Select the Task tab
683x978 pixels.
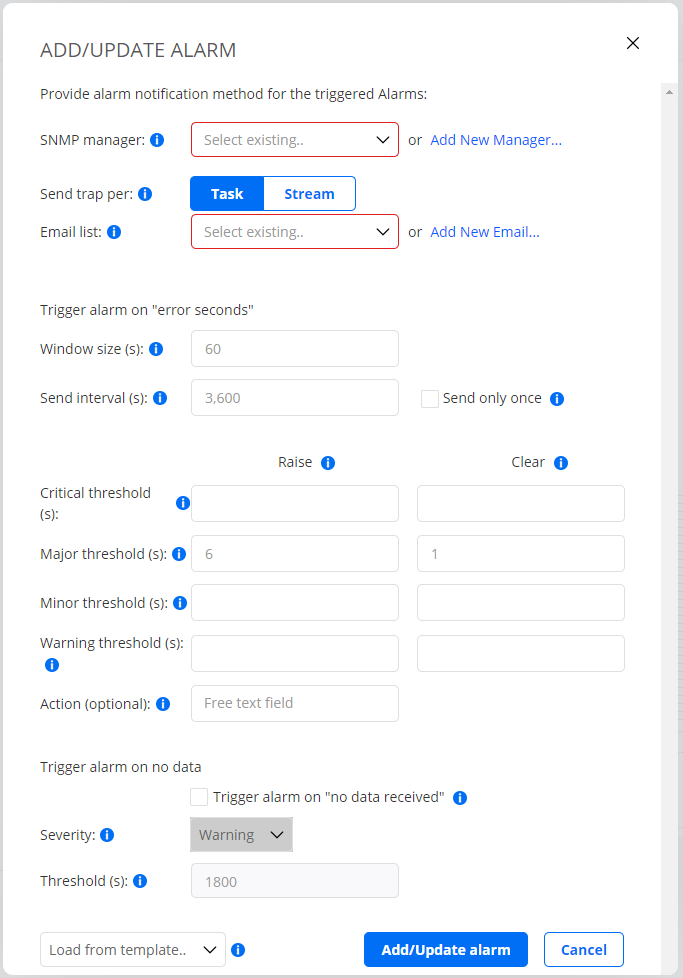[x=227, y=194]
